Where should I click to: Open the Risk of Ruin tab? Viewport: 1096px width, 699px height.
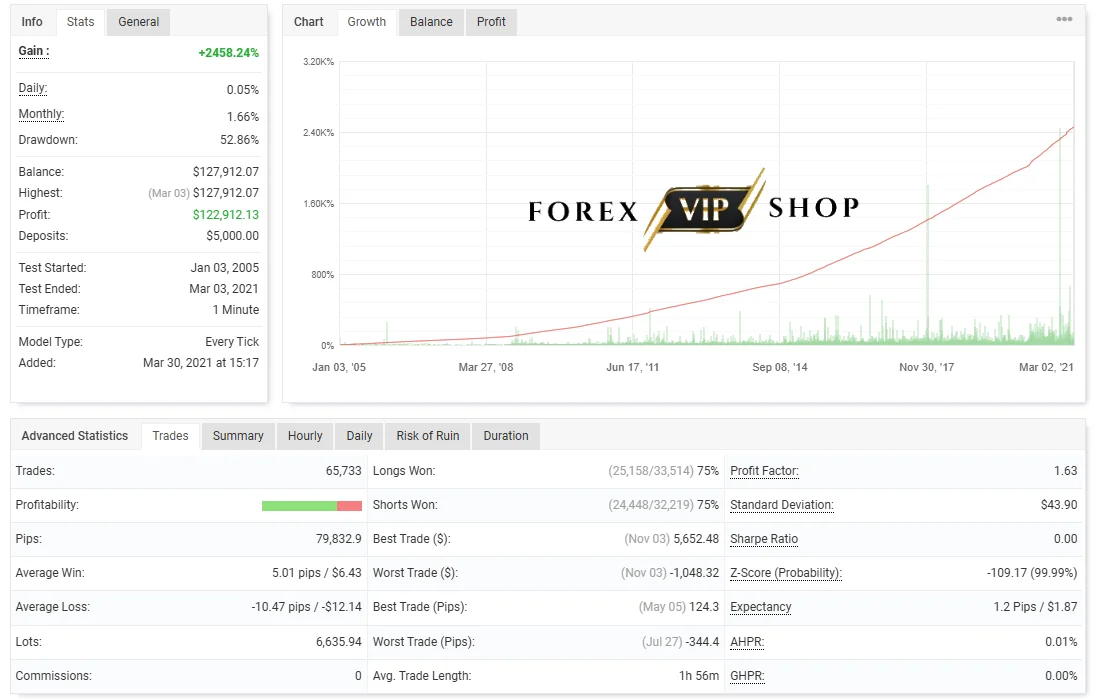click(x=428, y=435)
